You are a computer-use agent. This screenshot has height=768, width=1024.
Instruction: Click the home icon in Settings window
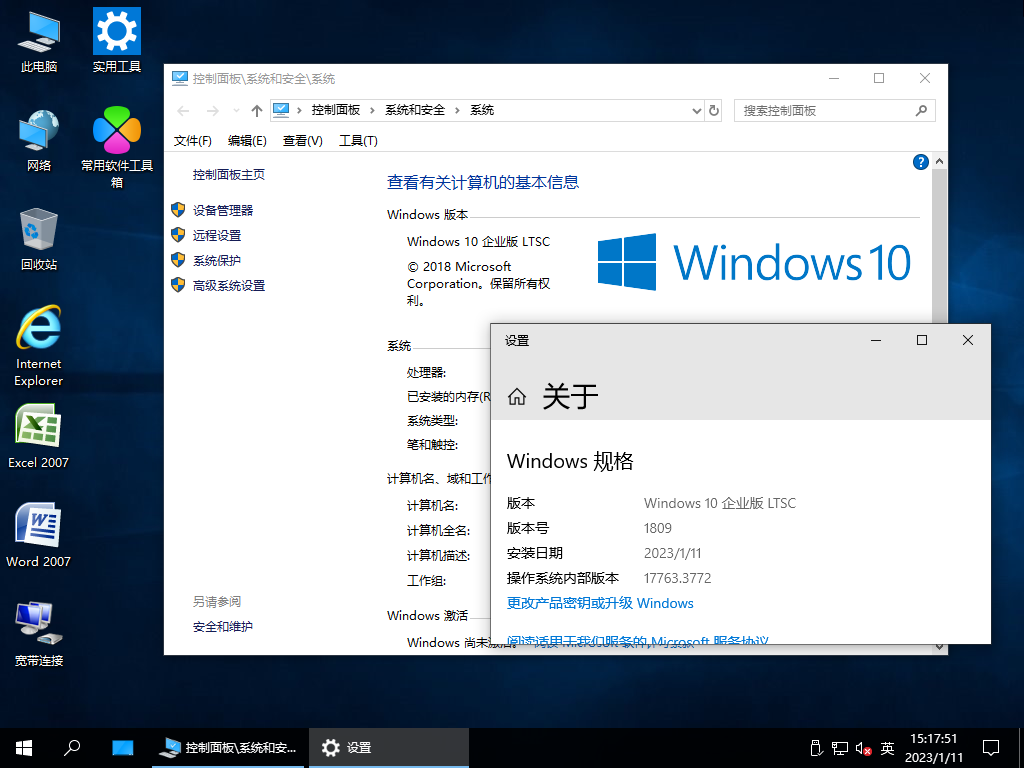tap(517, 396)
